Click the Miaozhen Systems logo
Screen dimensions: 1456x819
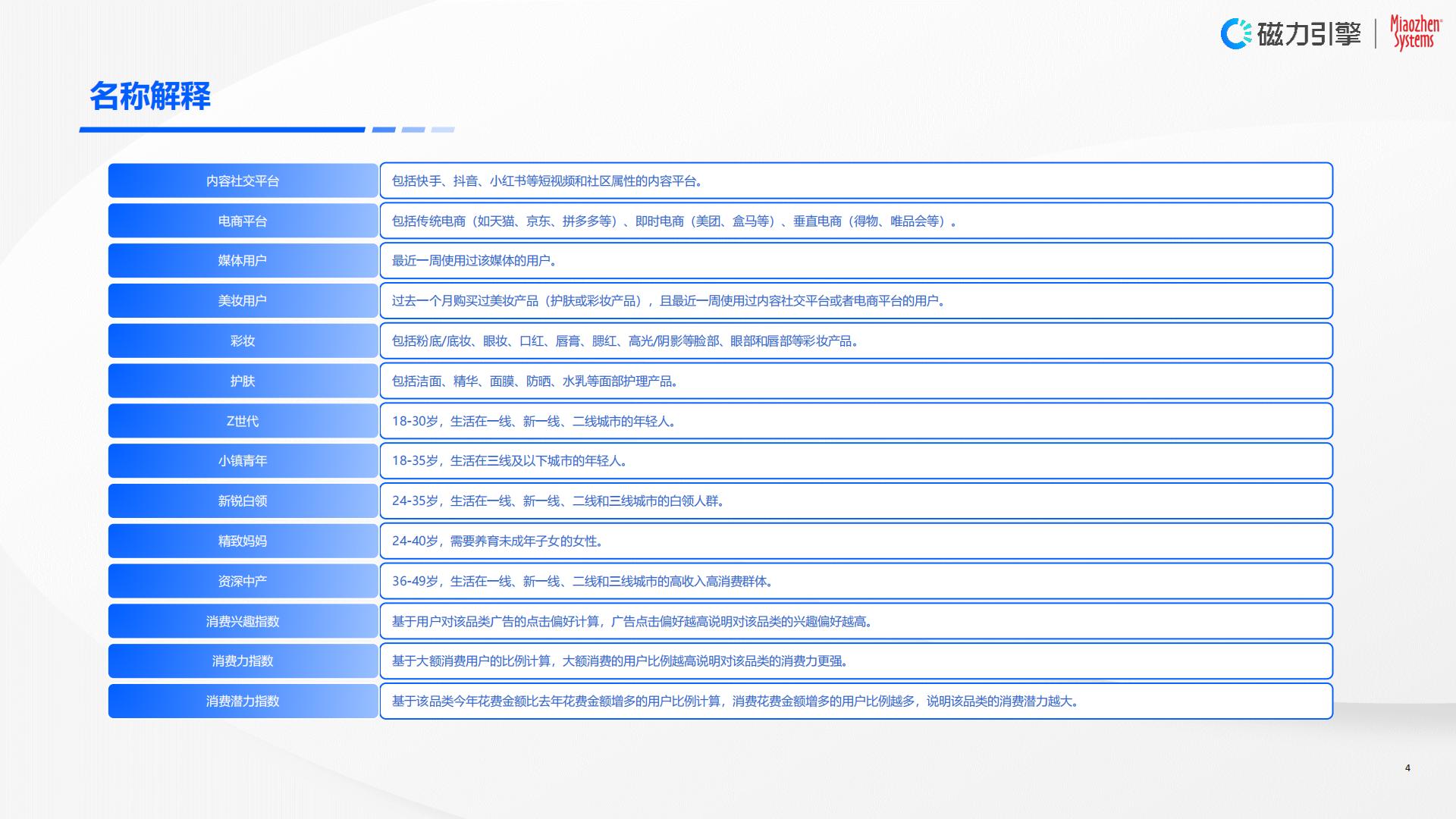tap(1415, 33)
